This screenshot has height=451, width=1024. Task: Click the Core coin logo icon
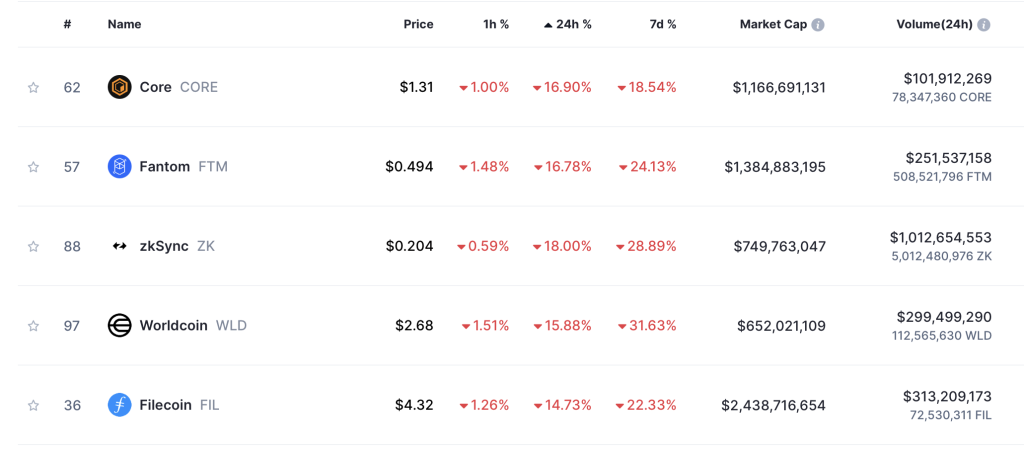point(120,87)
